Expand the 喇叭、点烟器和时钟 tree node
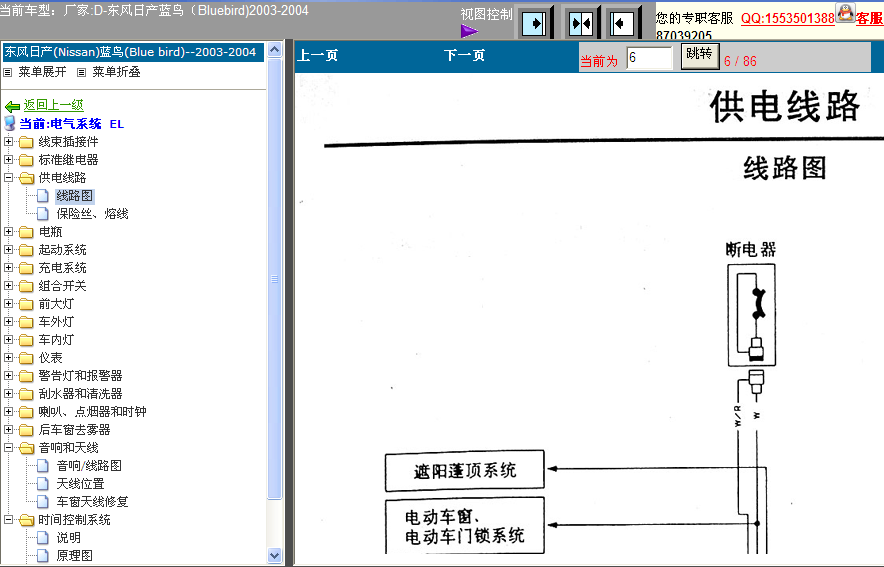This screenshot has height=567, width=884. (x=8, y=411)
